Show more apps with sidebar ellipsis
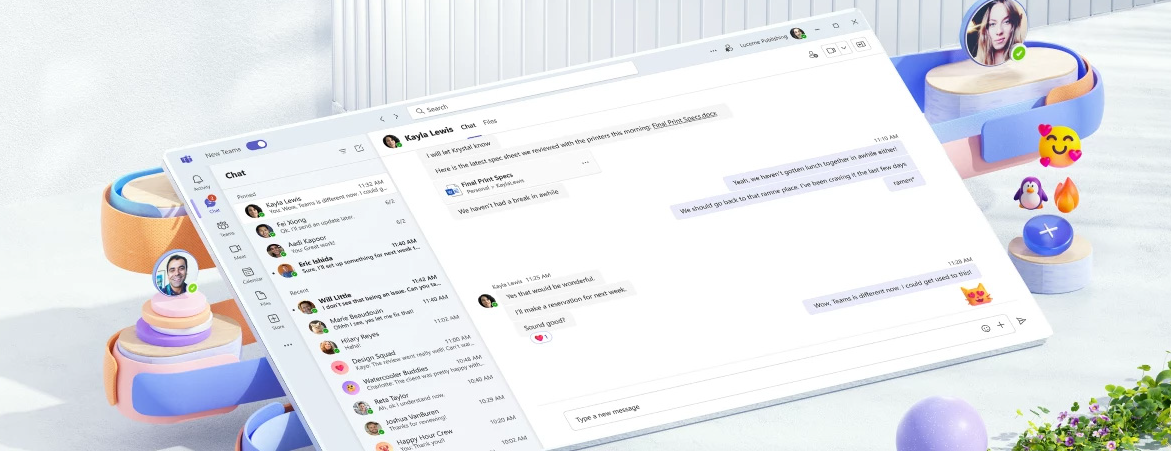The width and height of the screenshot is (1171, 451). coord(288,345)
